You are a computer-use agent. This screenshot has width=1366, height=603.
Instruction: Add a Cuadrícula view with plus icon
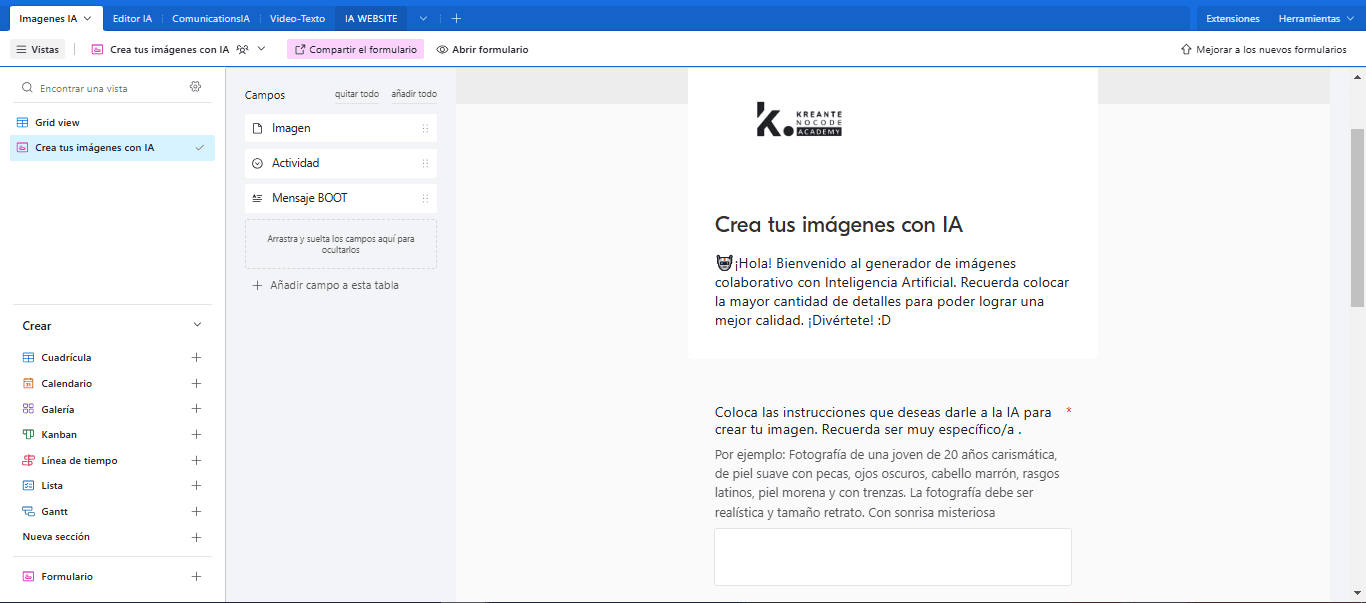pos(197,357)
